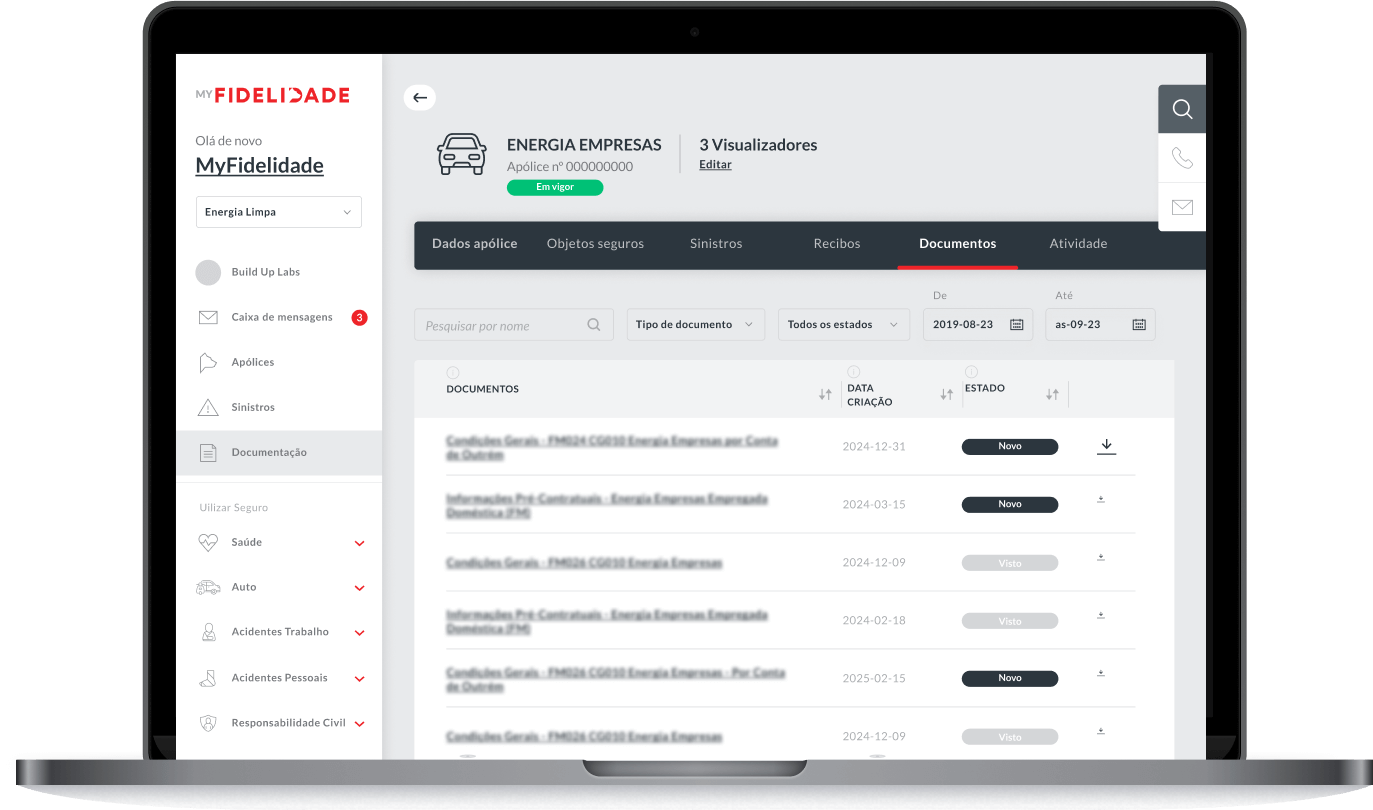Download document dated 2024-12-31
This screenshot has height=810, width=1373.
point(1106,446)
